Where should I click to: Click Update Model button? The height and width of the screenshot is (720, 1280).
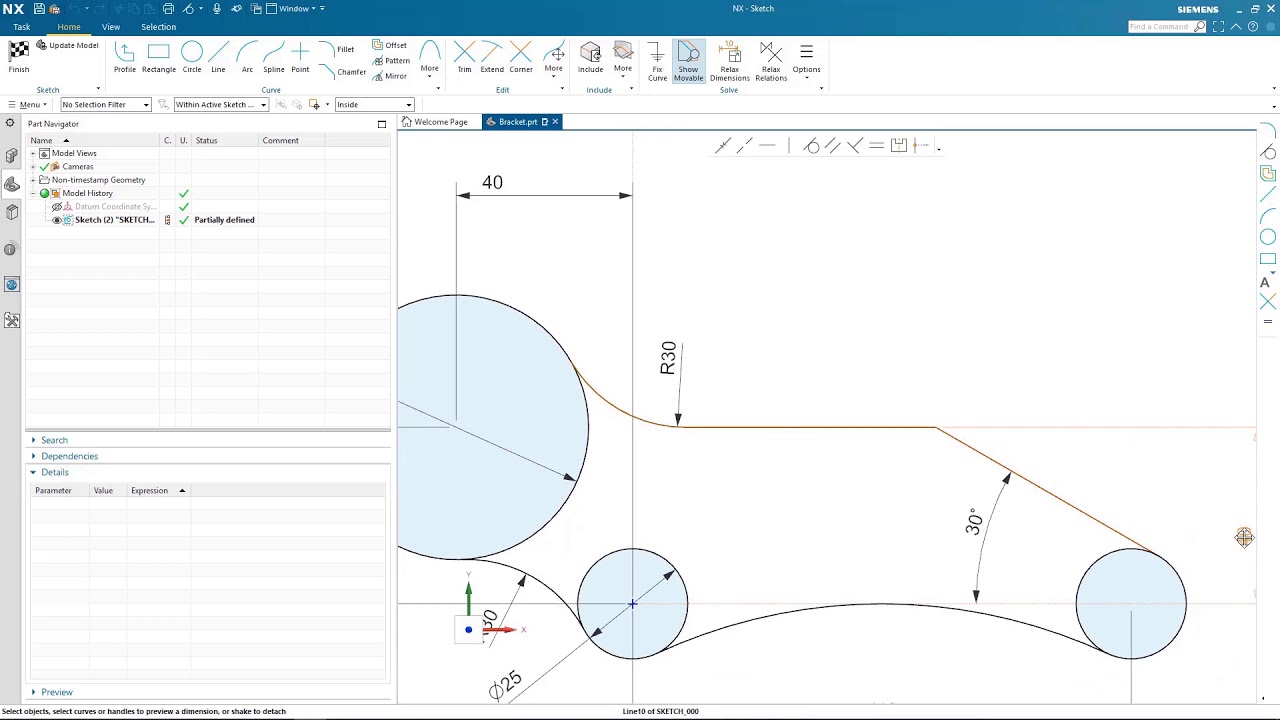(x=67, y=45)
